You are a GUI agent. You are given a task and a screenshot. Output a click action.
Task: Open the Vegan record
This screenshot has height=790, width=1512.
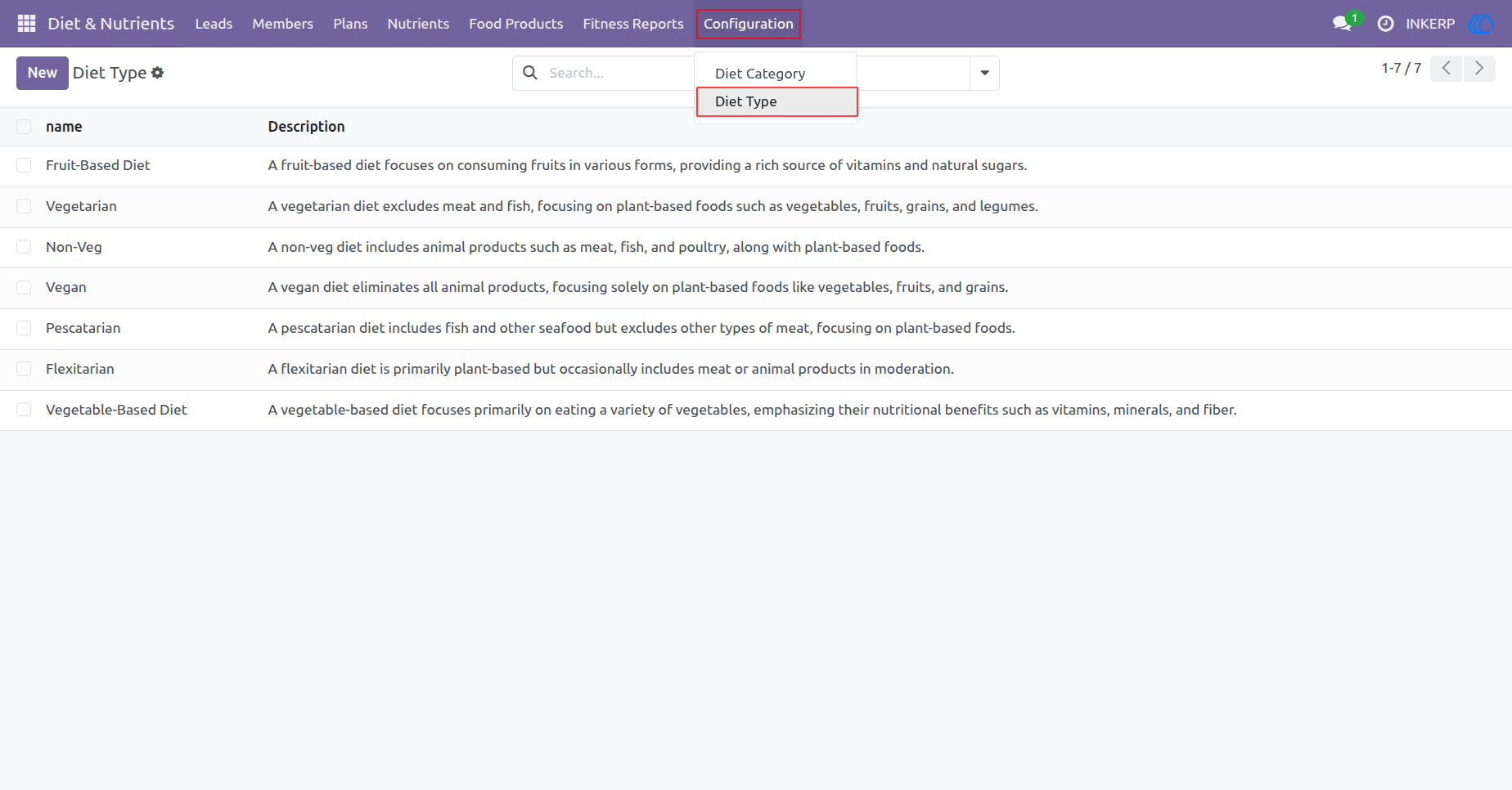(66, 287)
